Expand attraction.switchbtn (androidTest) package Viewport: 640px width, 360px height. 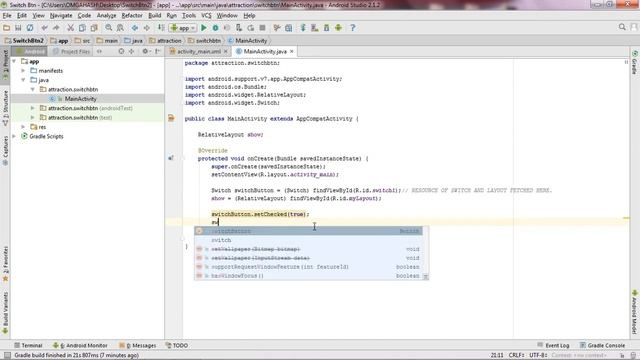pos(33,108)
